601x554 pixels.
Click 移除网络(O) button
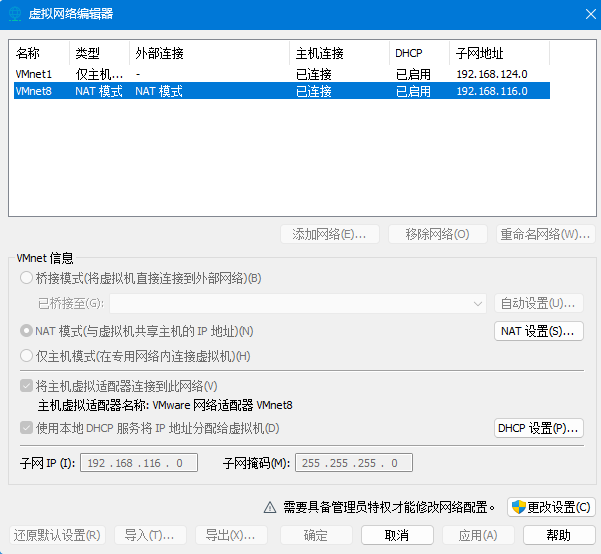(x=438, y=234)
